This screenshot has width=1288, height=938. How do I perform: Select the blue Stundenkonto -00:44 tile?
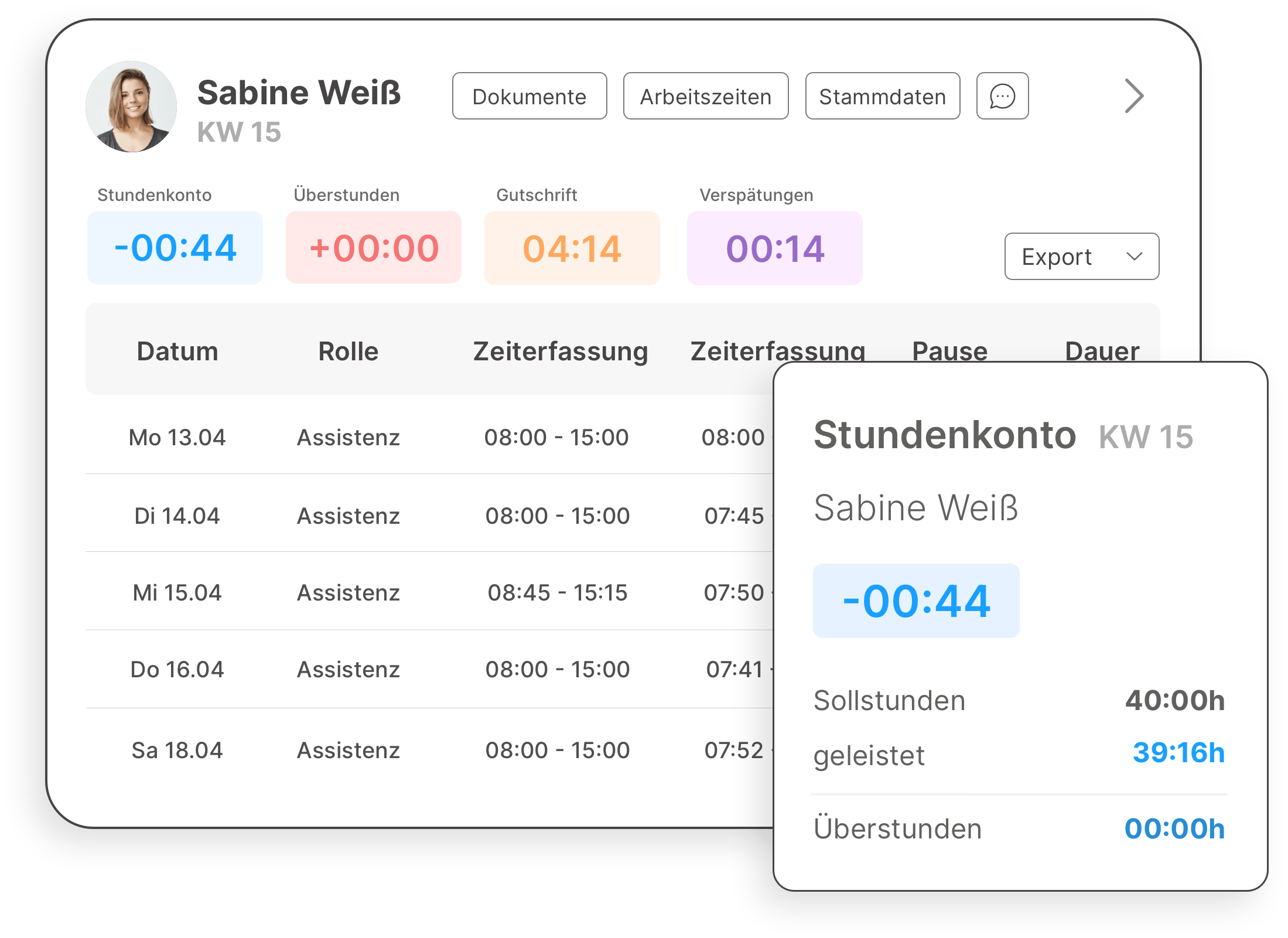pos(175,248)
